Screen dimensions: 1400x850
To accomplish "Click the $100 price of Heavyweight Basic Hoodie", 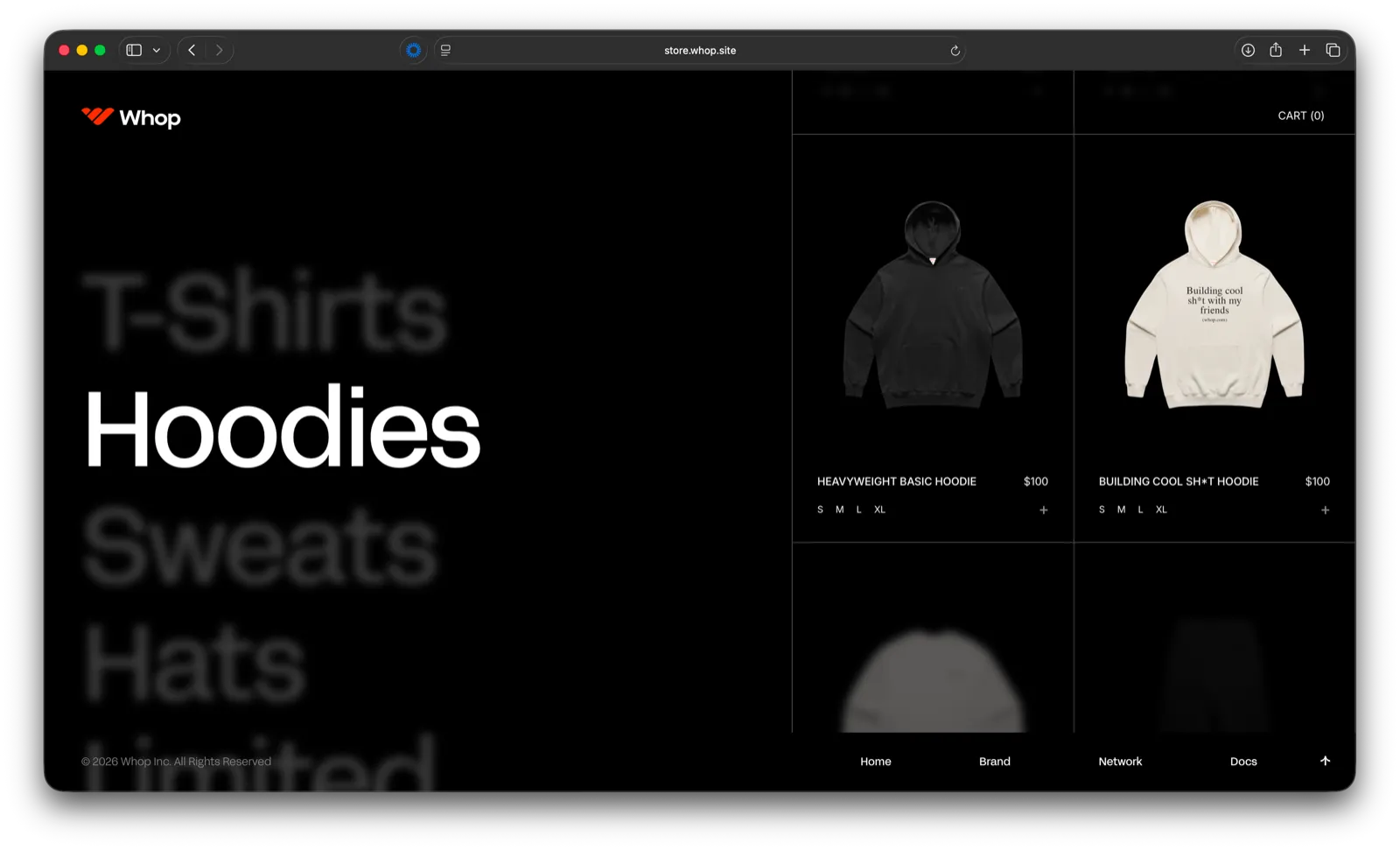I will tap(1036, 481).
